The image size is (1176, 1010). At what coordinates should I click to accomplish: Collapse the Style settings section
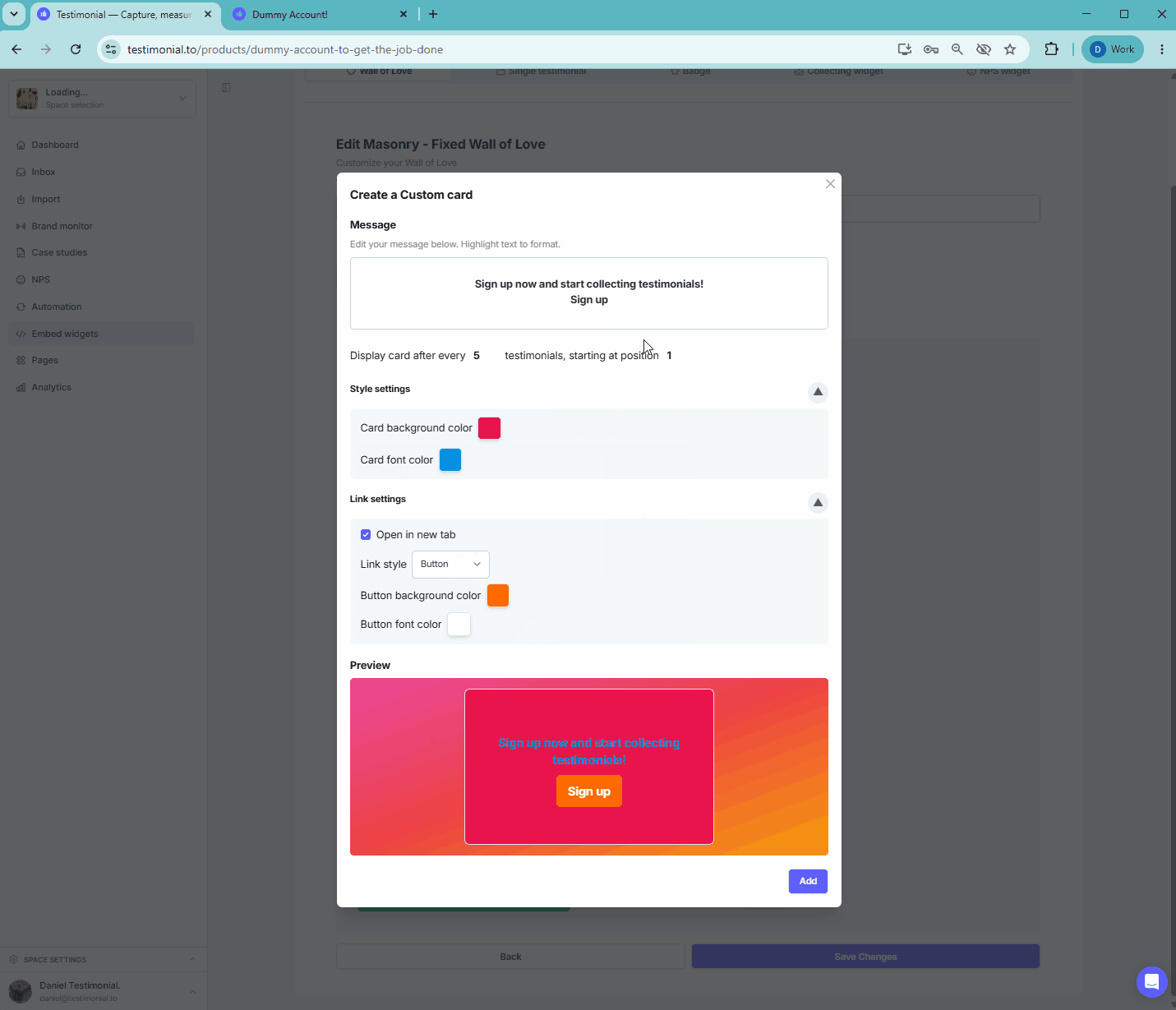coord(818,392)
